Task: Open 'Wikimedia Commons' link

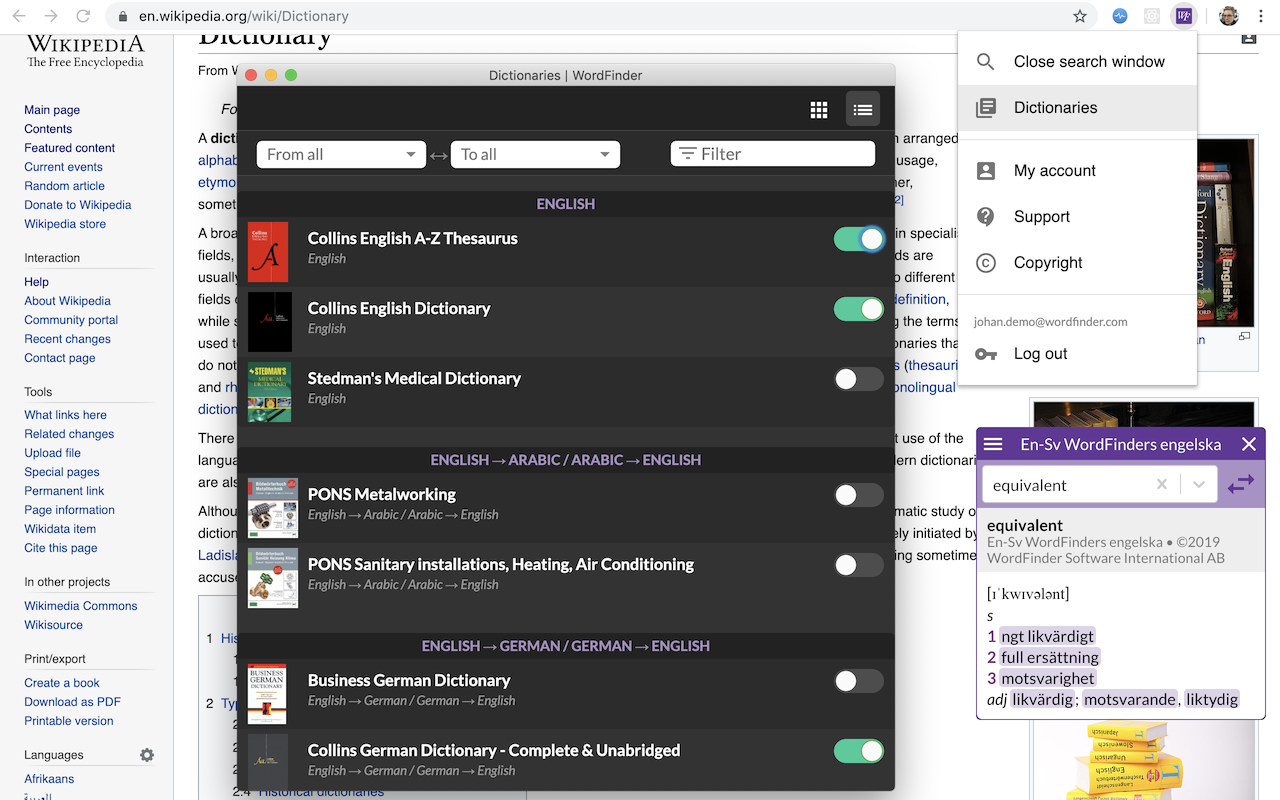Action: tap(81, 606)
